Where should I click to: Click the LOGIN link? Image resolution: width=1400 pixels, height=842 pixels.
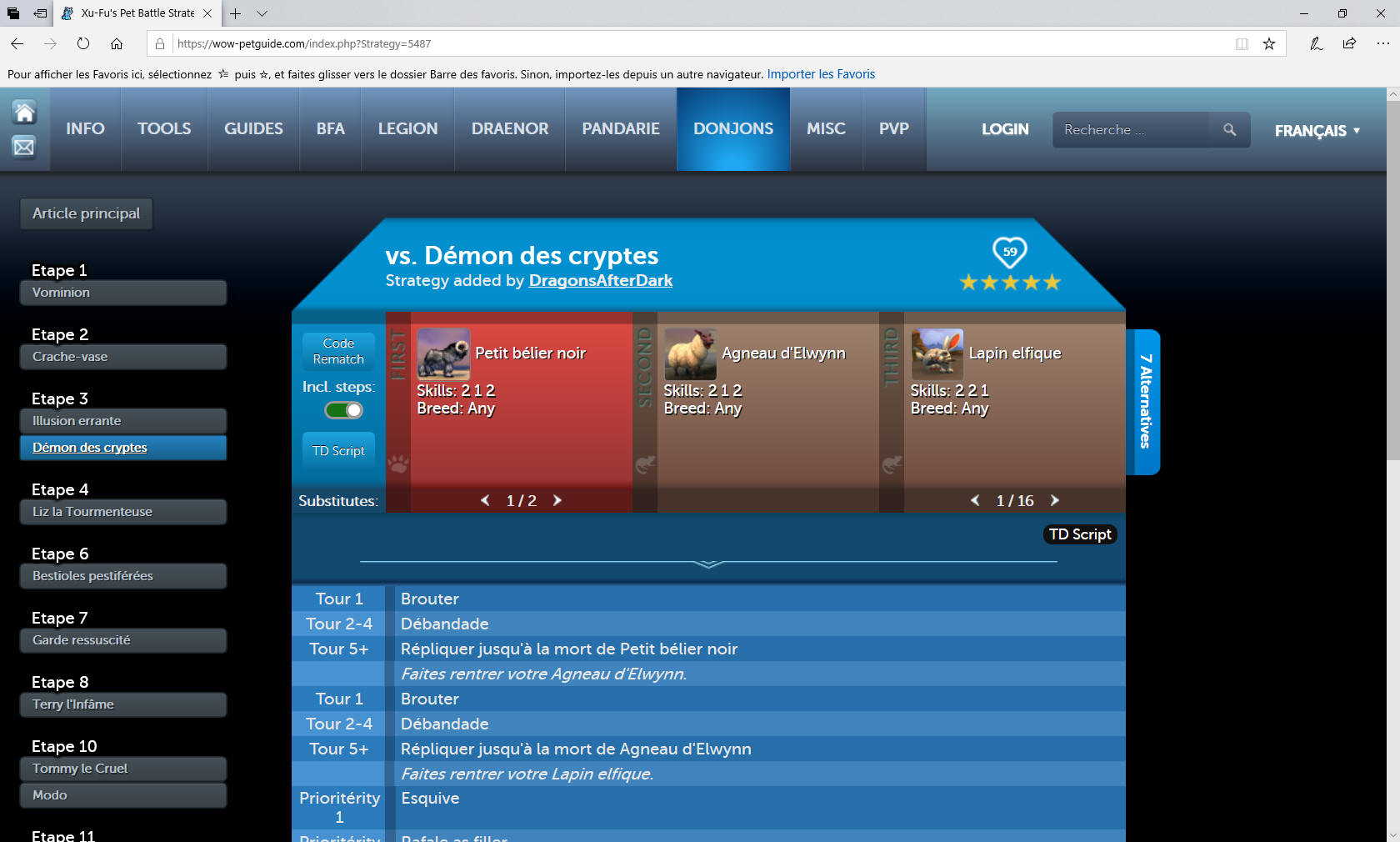coord(1005,129)
